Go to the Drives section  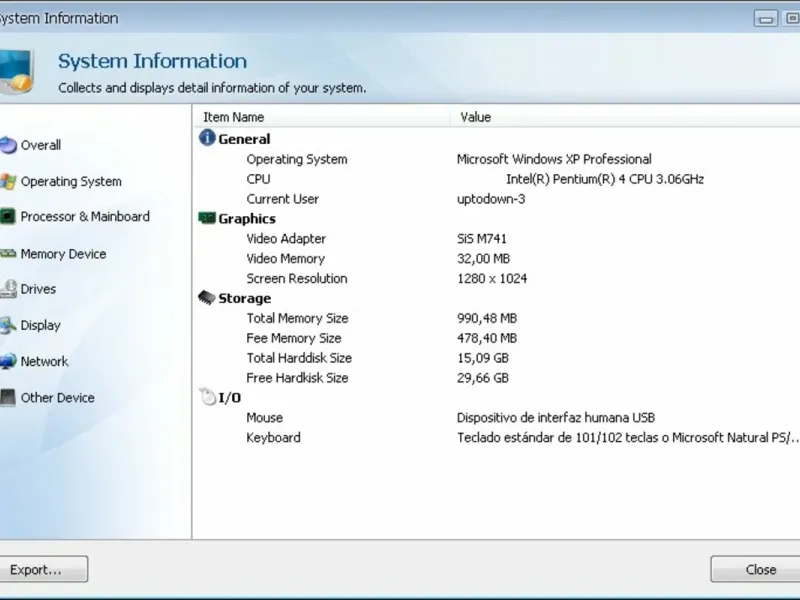tap(38, 289)
